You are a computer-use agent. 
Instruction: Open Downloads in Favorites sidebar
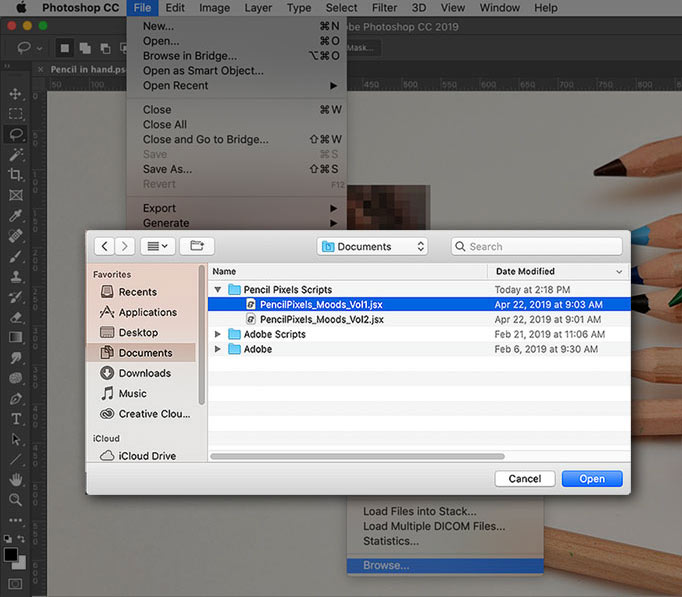[x=141, y=373]
